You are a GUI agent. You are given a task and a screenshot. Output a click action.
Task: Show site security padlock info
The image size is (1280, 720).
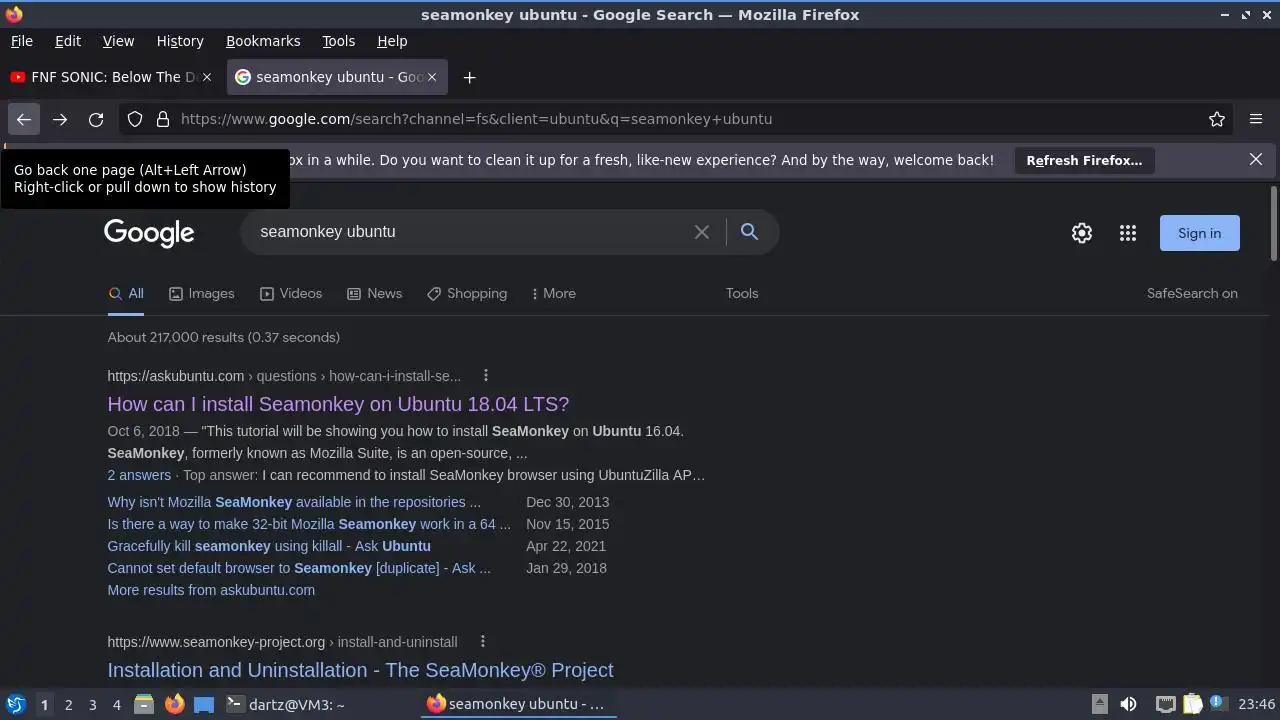(x=163, y=119)
